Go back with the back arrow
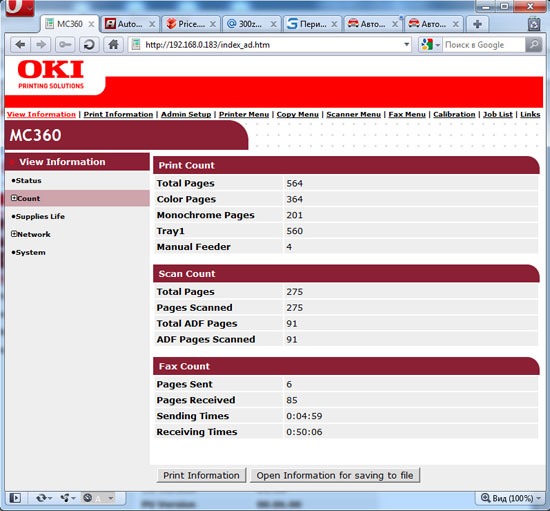The width and height of the screenshot is (550, 511). click(20, 45)
